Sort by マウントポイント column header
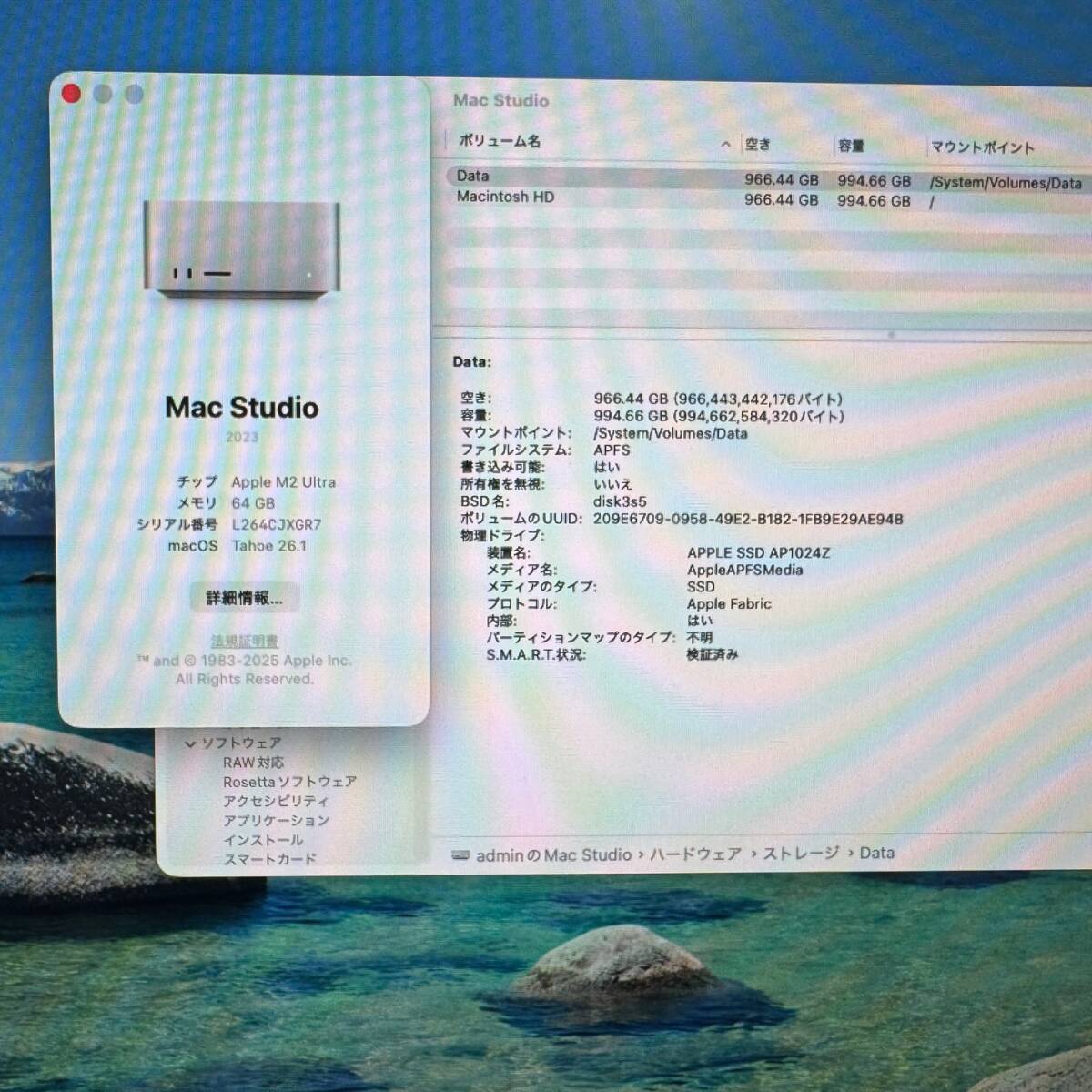 coord(983,147)
